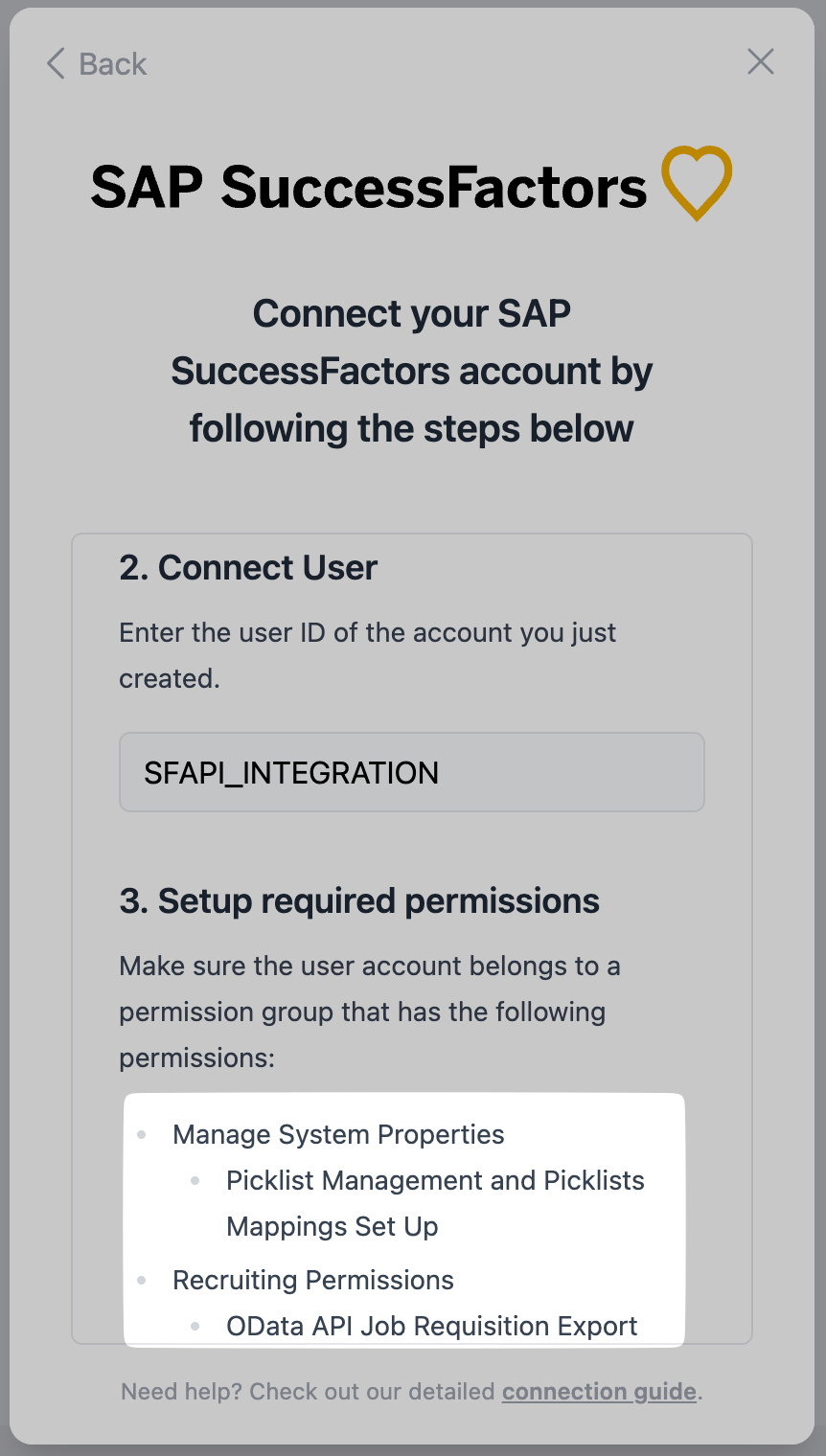The height and width of the screenshot is (1456, 826).
Task: Click OData API Job Requisition Export item
Action: pos(432,1326)
